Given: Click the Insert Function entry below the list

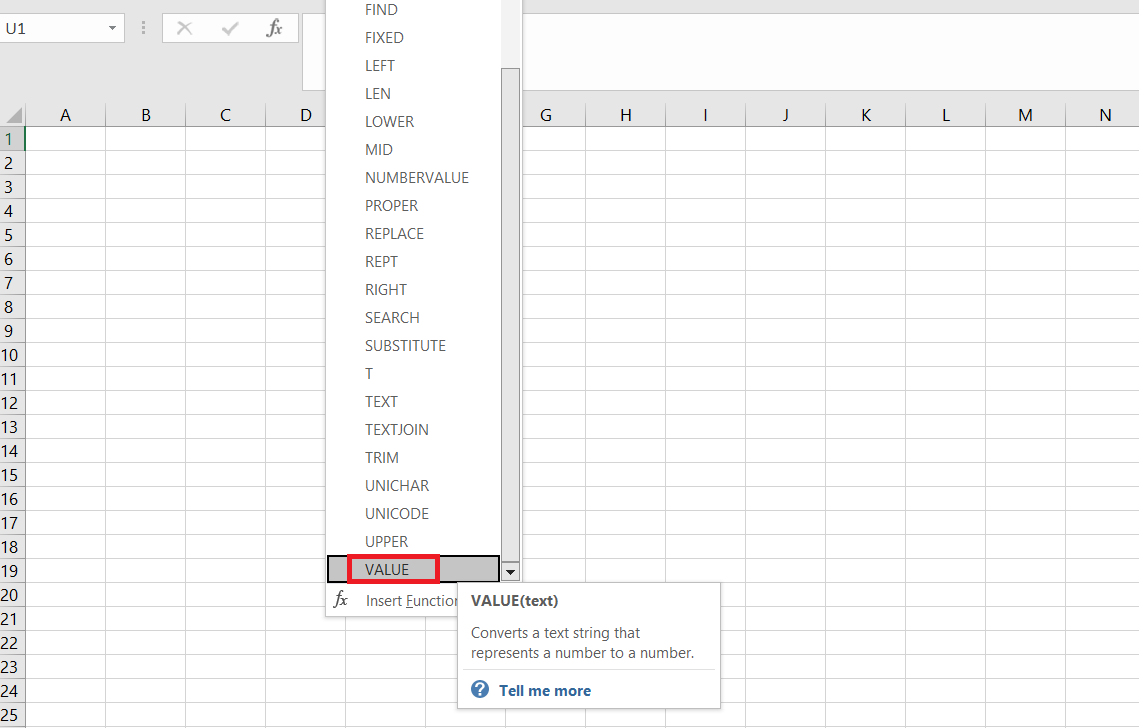Looking at the screenshot, I should (404, 601).
